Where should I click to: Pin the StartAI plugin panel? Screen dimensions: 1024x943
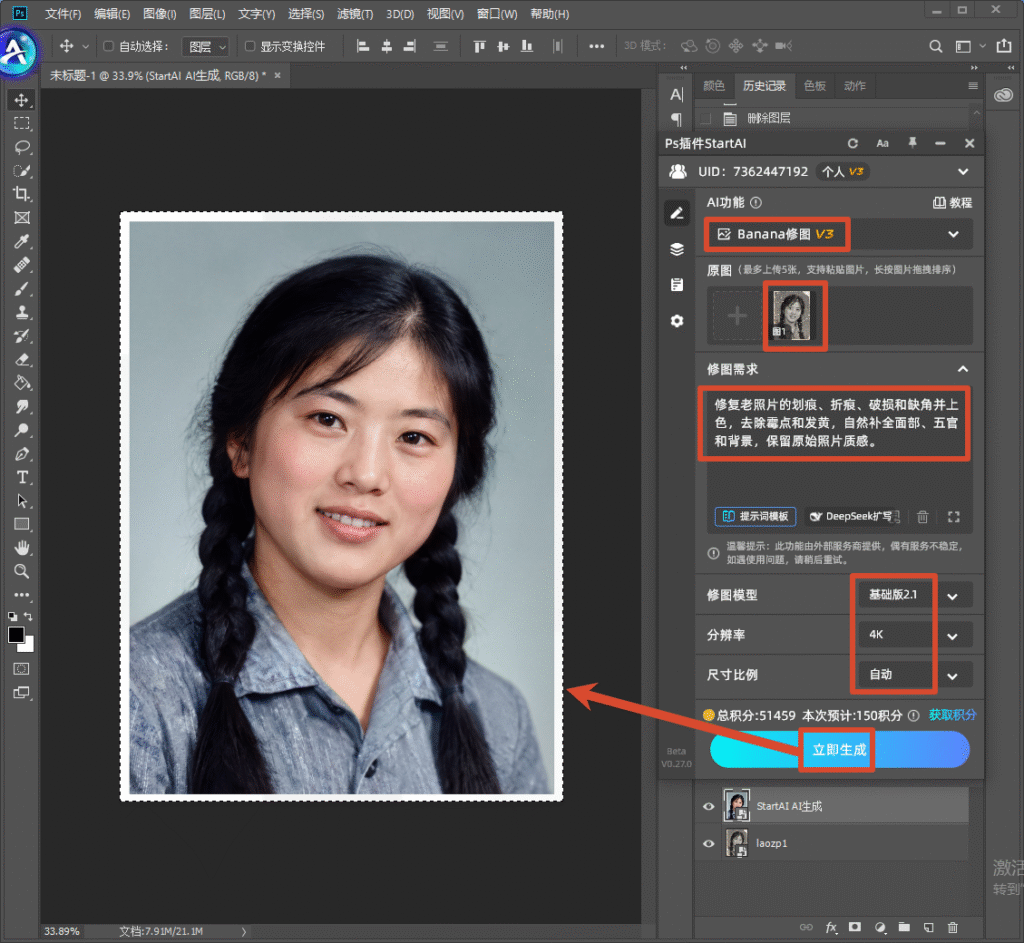click(x=912, y=143)
